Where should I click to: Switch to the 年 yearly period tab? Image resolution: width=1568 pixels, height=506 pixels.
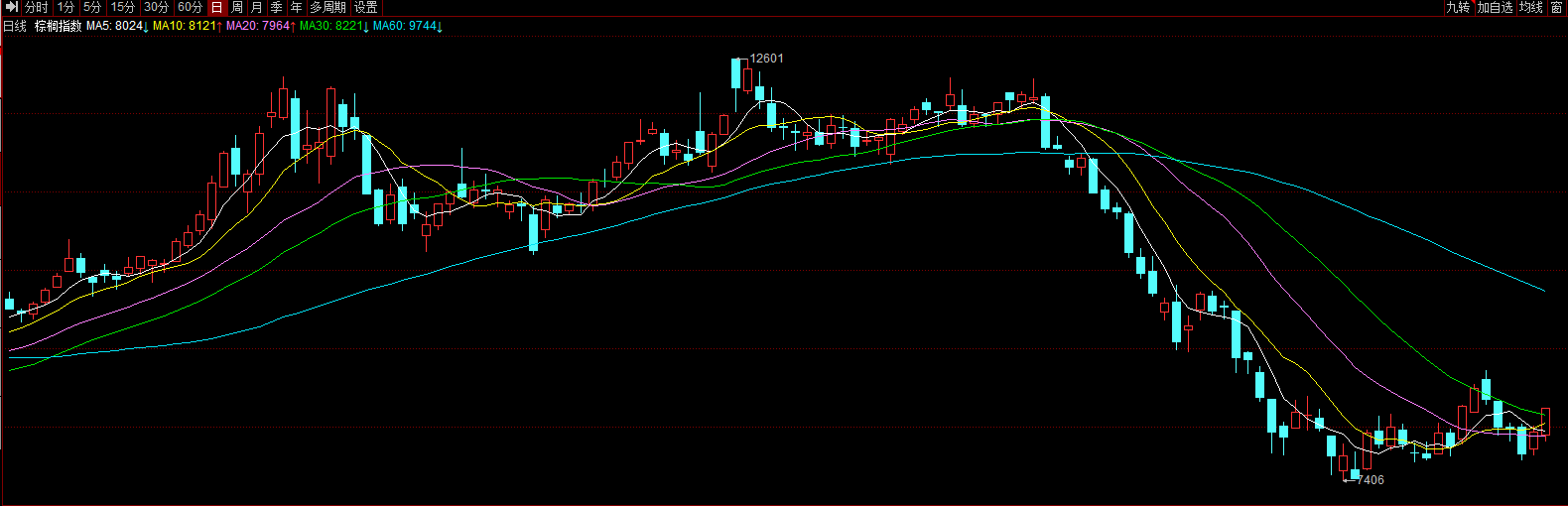[297, 7]
